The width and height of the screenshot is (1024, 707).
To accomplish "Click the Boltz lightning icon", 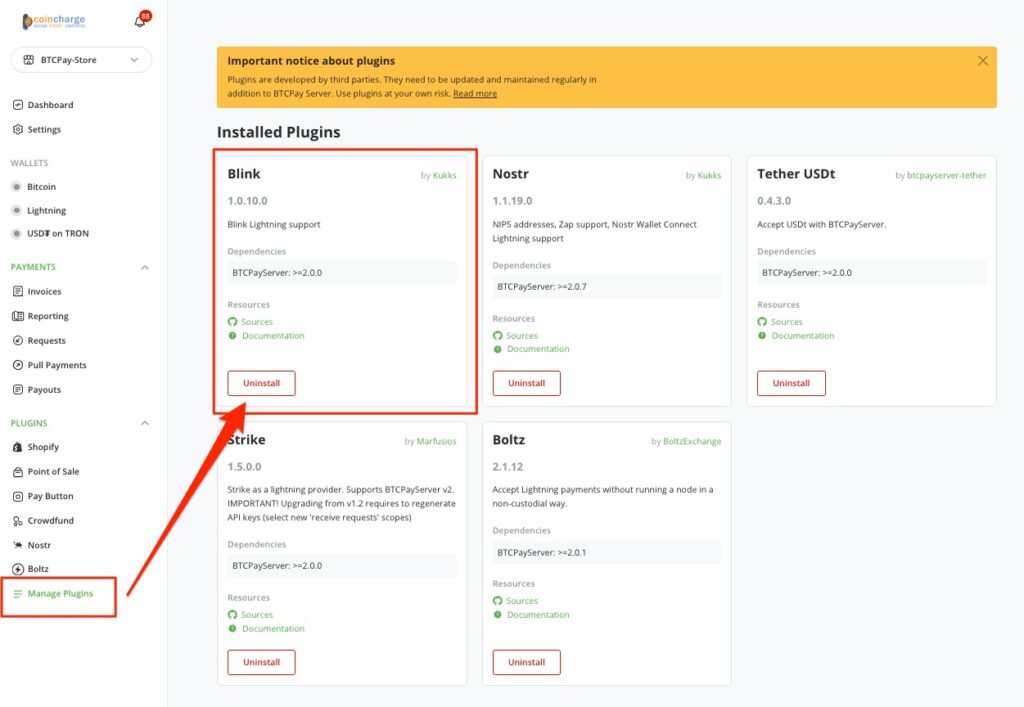I will click(18, 569).
